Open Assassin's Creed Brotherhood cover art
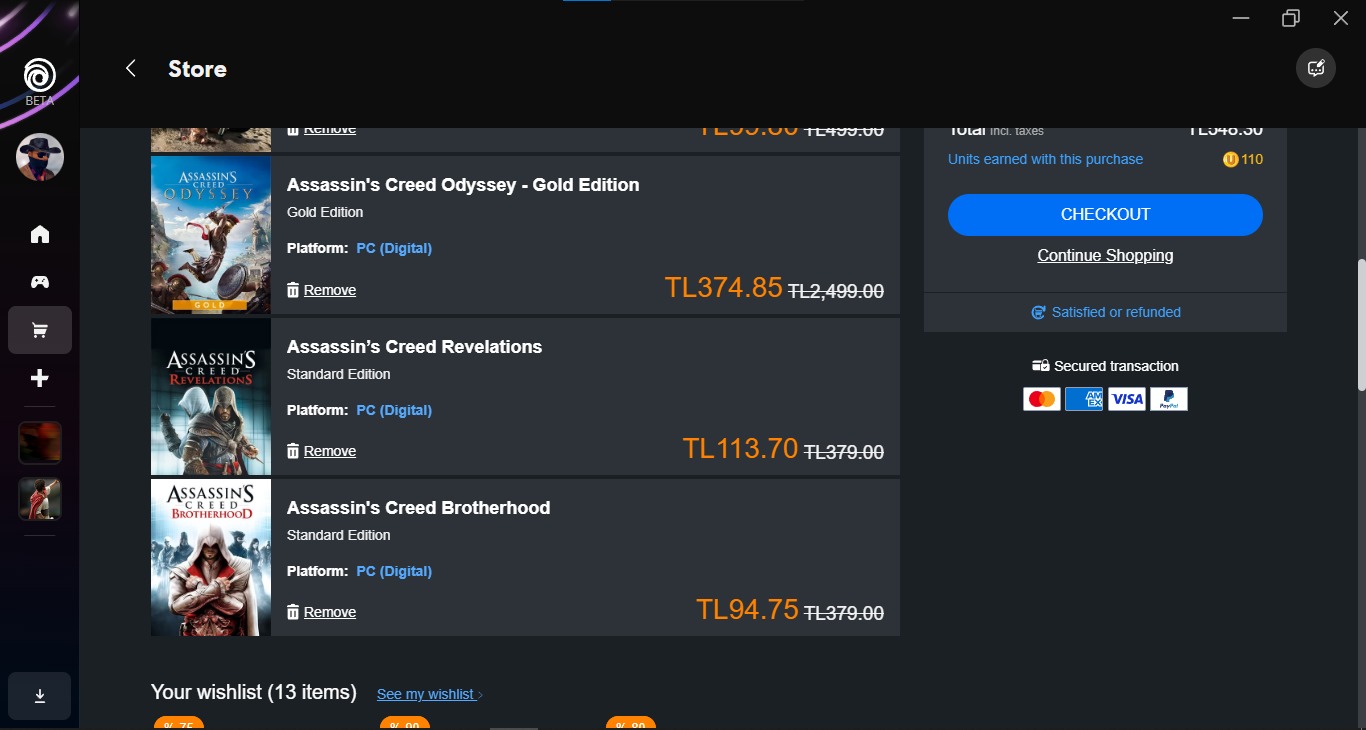The height and width of the screenshot is (730, 1366). (x=211, y=558)
